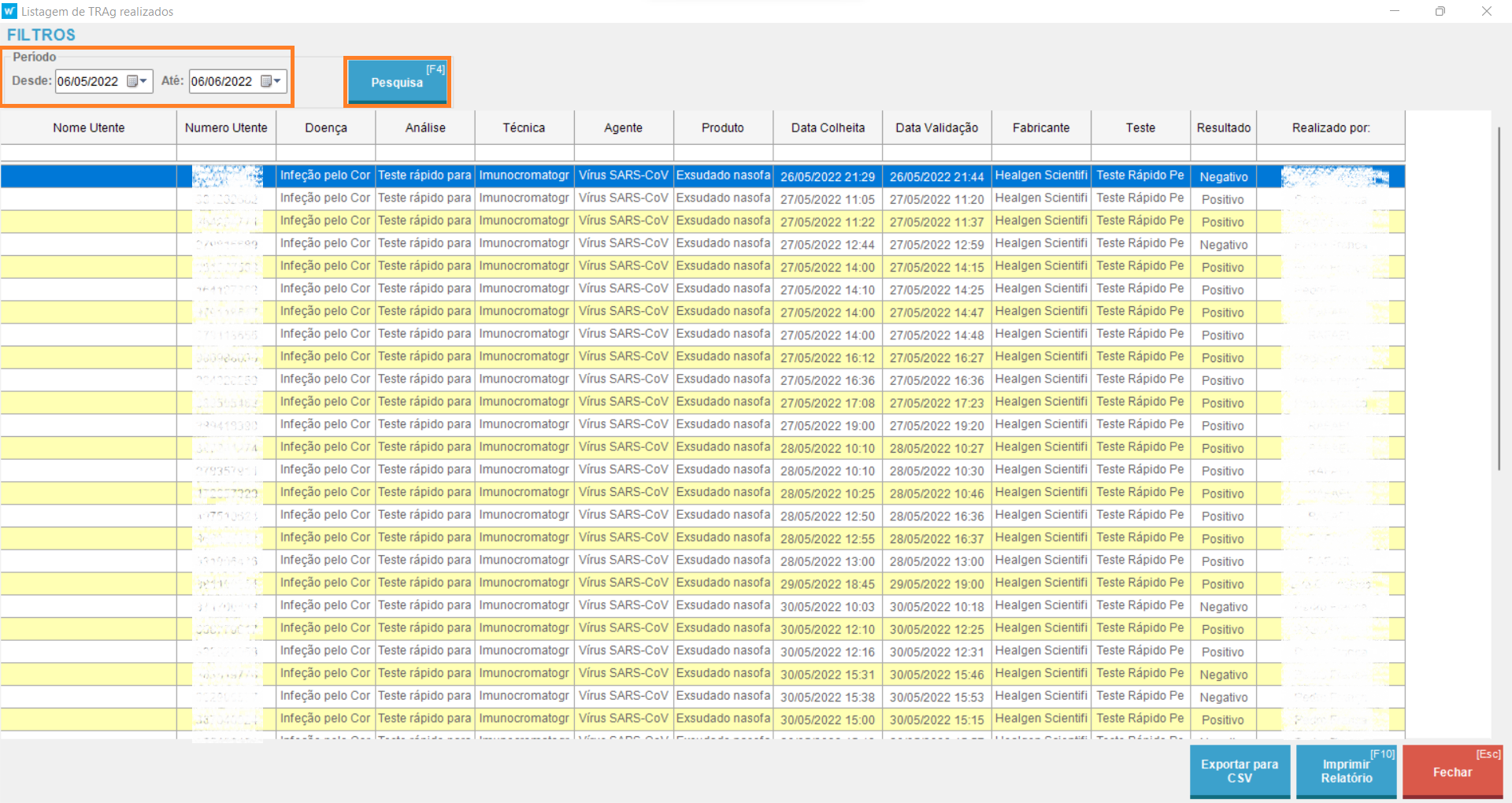Restore the window using title bar button
Image resolution: width=1512 pixels, height=803 pixels.
pyautogui.click(x=1440, y=11)
